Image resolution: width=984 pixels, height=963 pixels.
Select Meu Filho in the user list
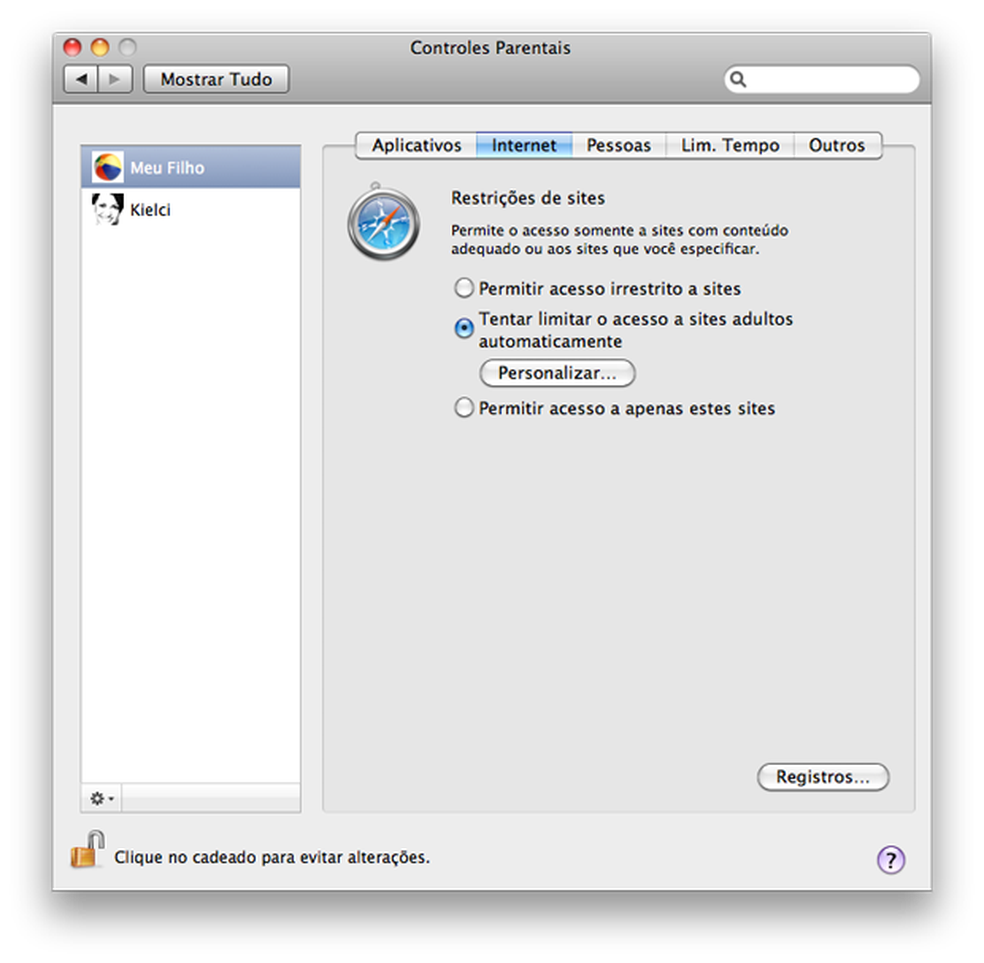click(191, 168)
